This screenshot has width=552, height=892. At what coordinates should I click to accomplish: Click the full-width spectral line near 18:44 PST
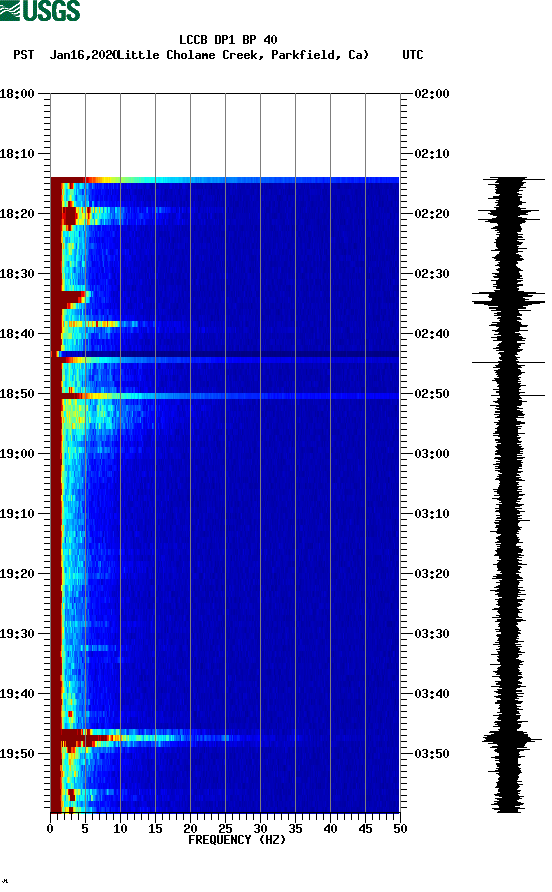(225, 360)
